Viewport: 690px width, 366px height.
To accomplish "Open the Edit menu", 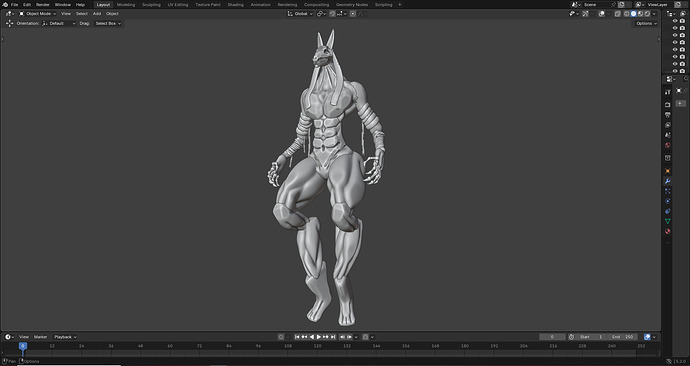I will [27, 4].
